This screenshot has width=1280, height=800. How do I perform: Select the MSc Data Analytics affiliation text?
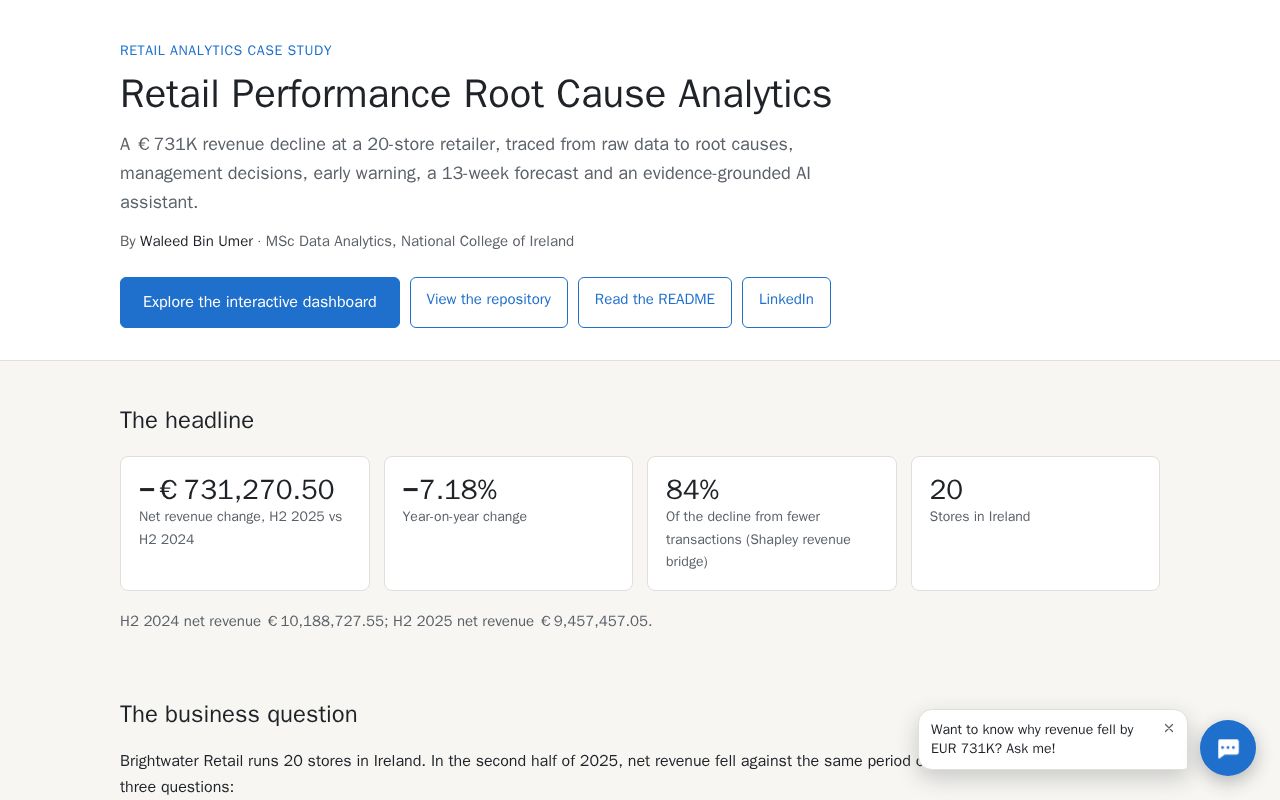[420, 241]
